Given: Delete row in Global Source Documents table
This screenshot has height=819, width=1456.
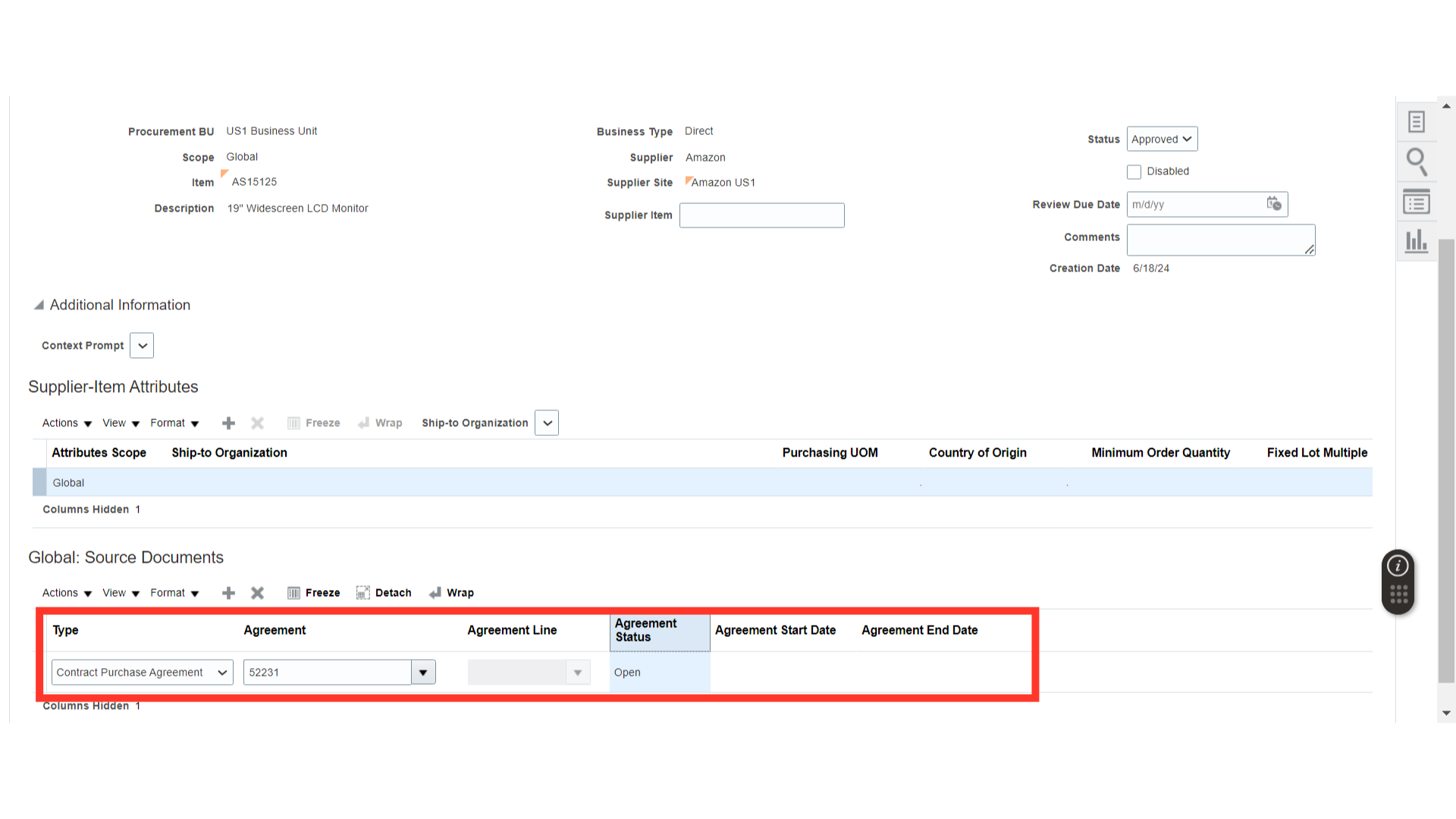Looking at the screenshot, I should (258, 593).
